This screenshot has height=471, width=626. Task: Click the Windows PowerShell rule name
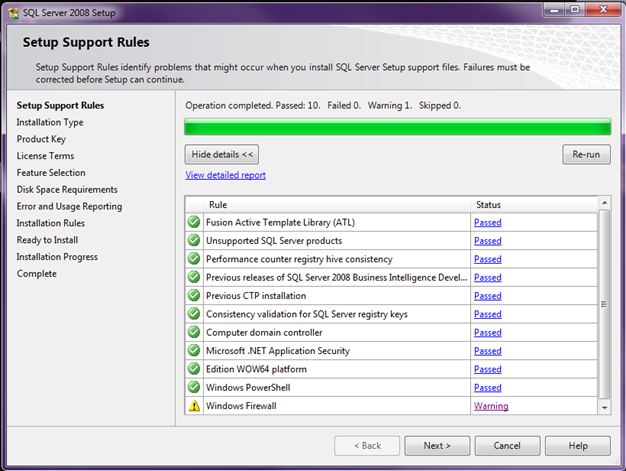pos(248,388)
